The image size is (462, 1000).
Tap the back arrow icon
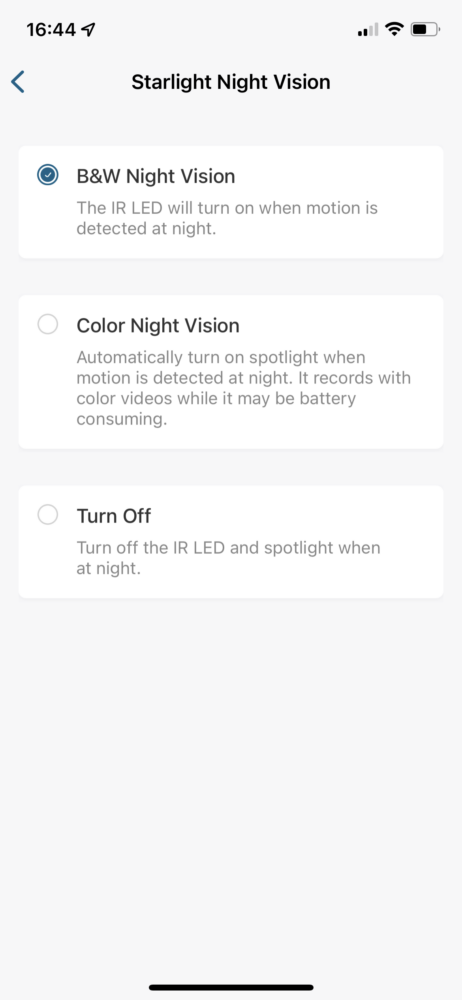tap(18, 82)
